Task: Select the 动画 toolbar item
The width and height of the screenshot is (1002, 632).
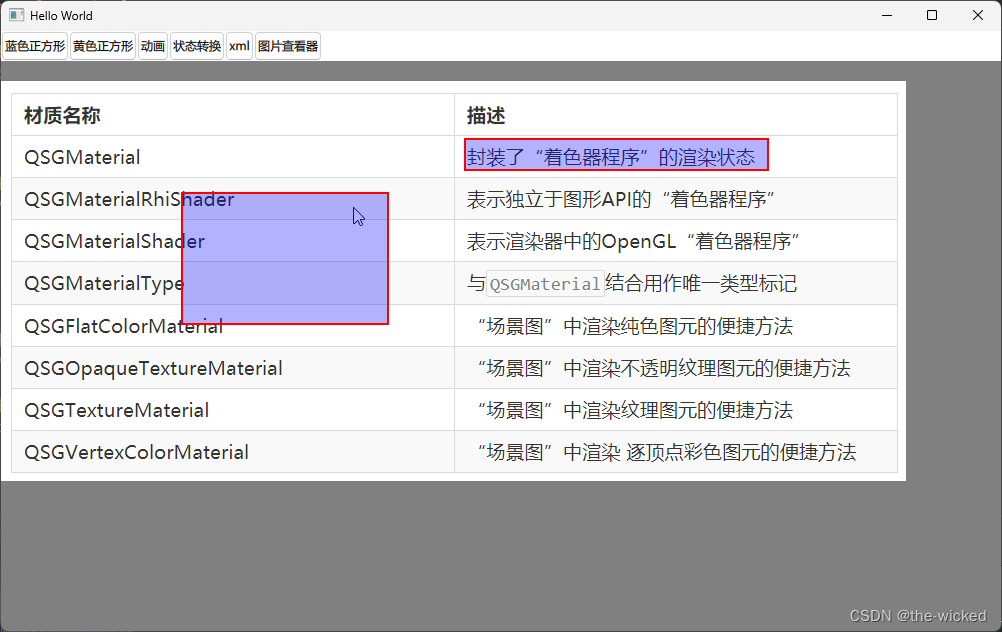Action: [x=151, y=46]
